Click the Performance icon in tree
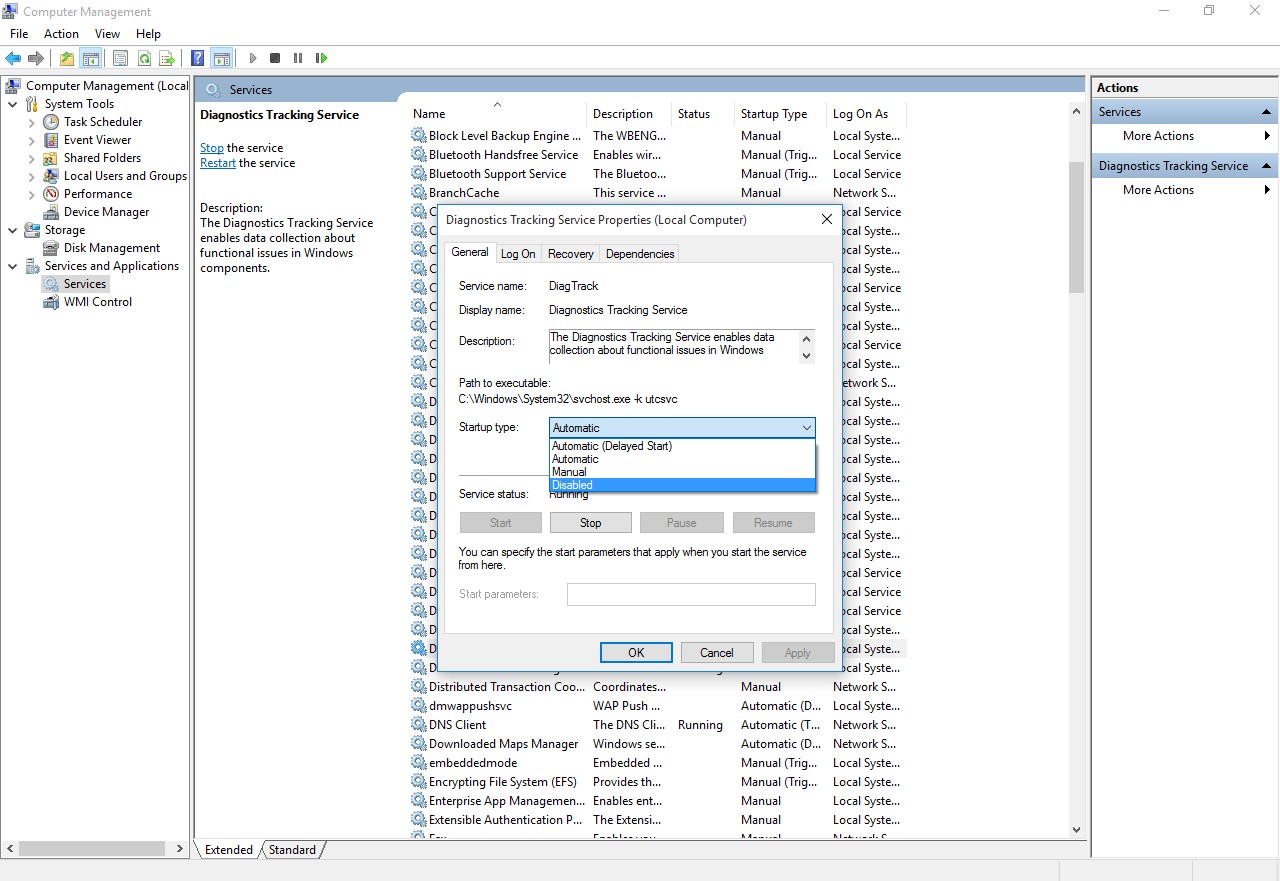 tap(51, 194)
